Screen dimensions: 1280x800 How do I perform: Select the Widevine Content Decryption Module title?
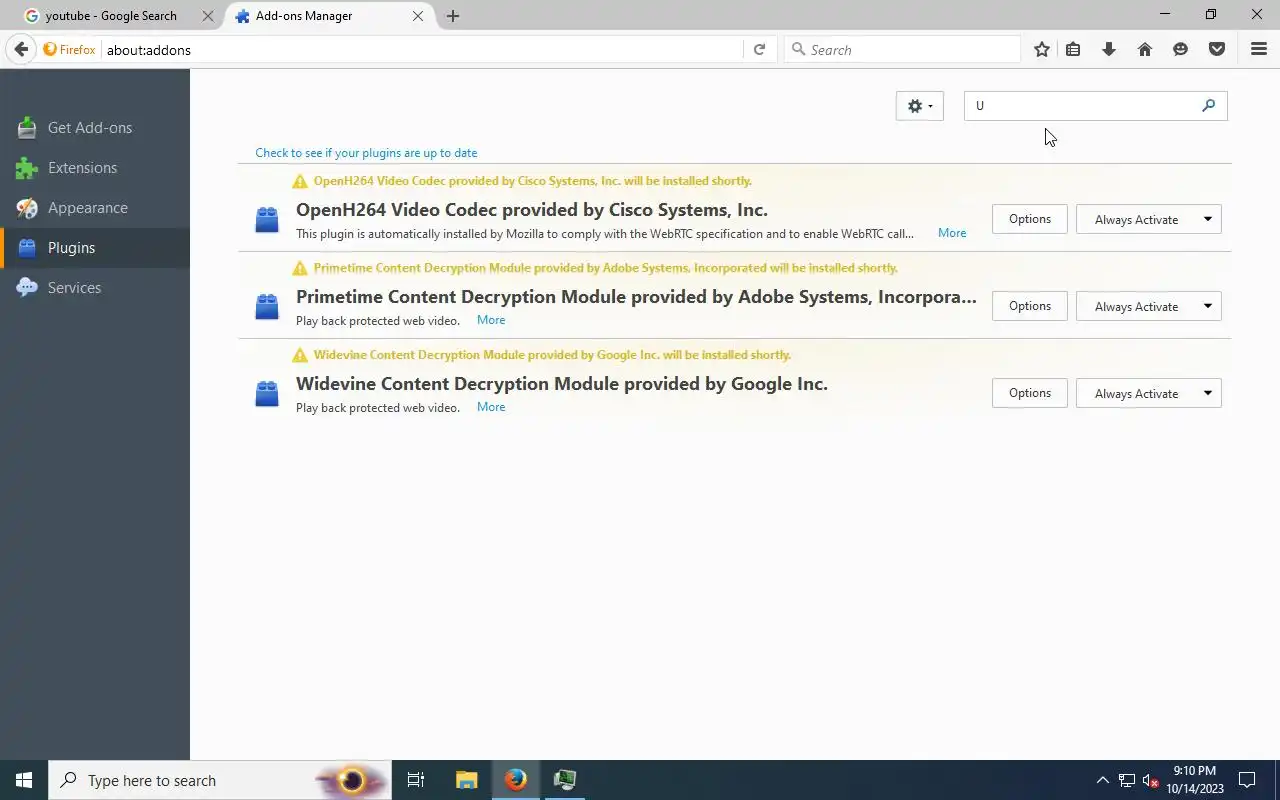click(562, 384)
